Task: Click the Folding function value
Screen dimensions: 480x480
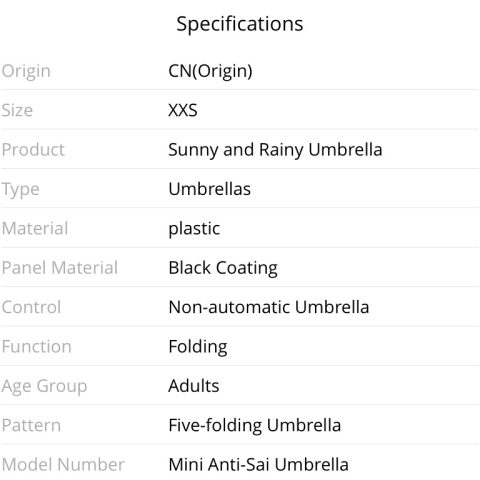Action: [198, 347]
